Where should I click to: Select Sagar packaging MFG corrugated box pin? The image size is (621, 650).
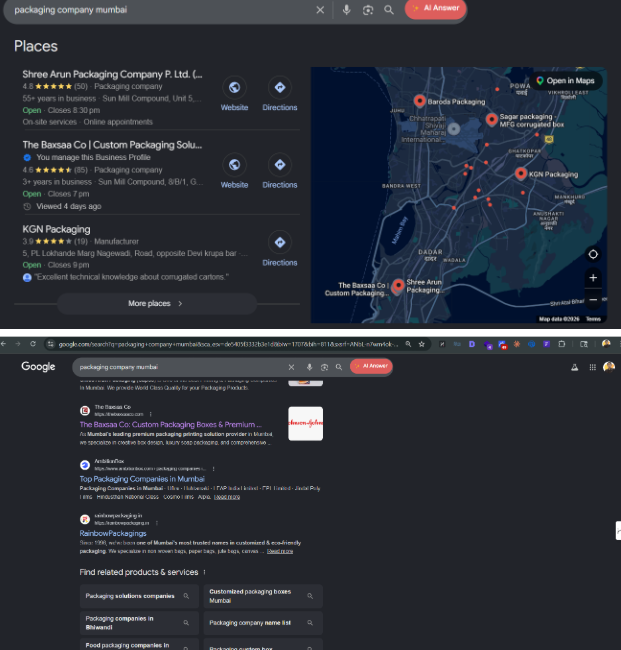pyautogui.click(x=492, y=120)
